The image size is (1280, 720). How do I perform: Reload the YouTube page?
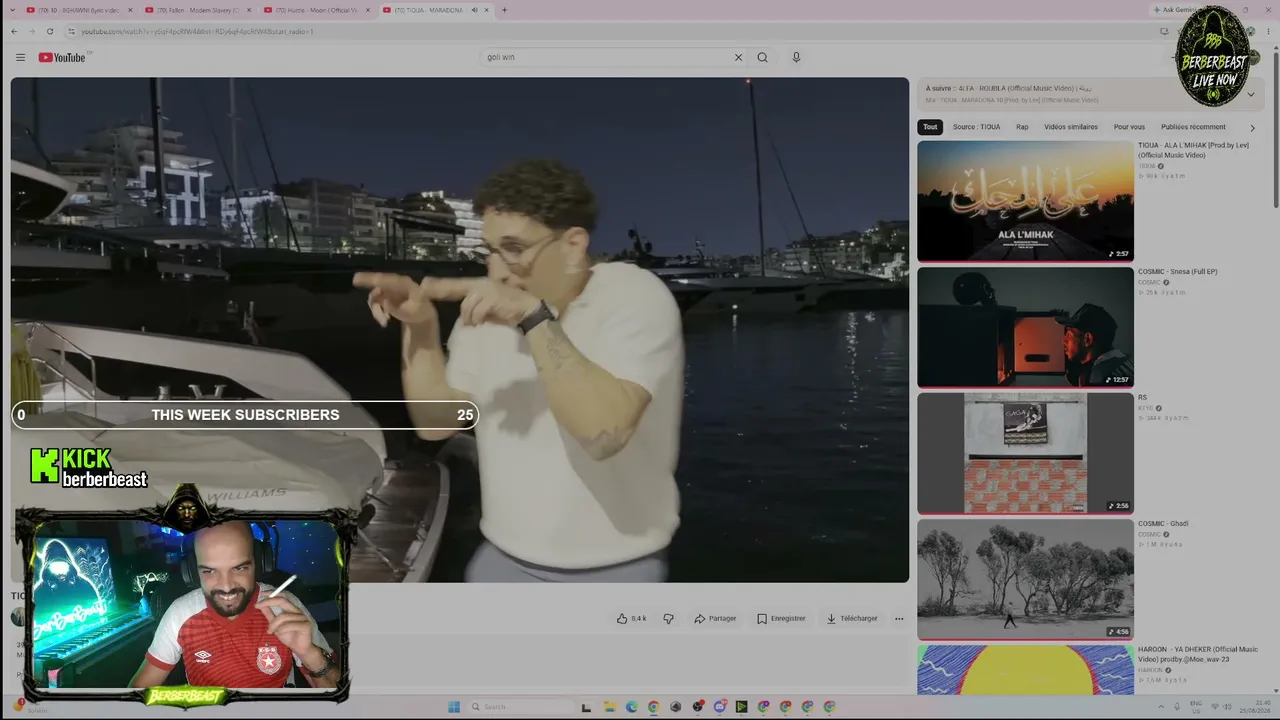52,31
